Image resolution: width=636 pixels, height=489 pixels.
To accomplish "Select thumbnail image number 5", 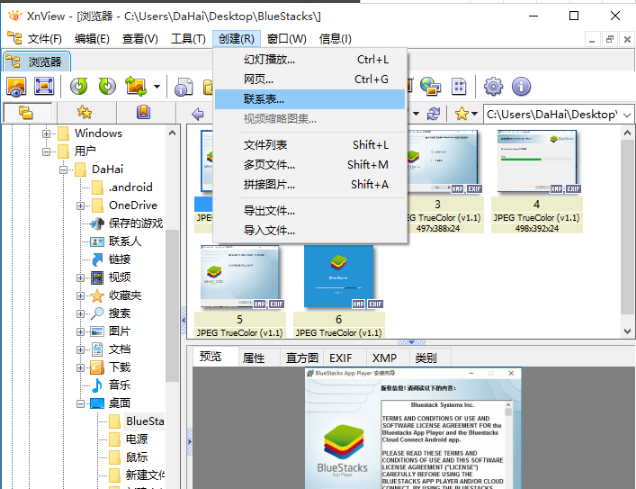I will [239, 281].
